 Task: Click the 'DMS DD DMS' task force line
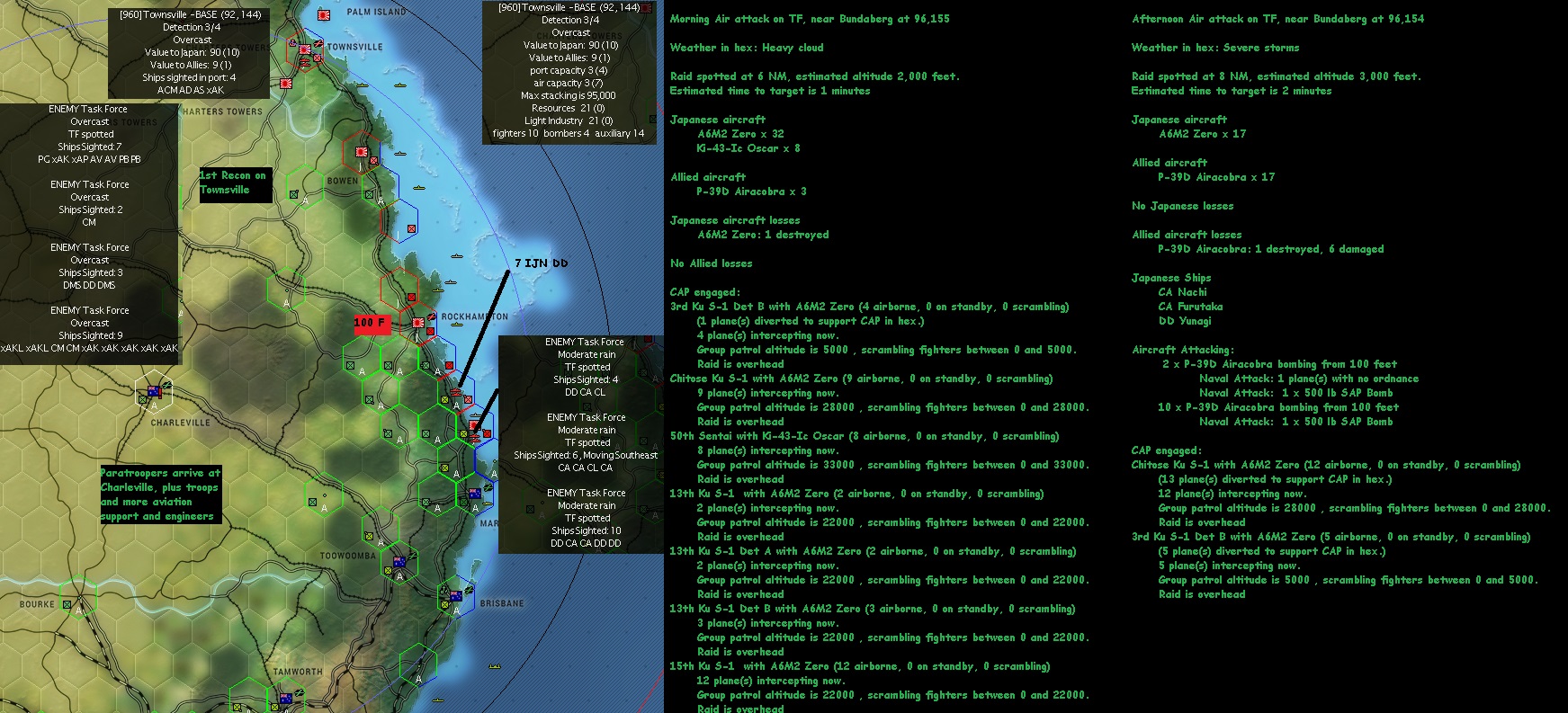[x=89, y=285]
